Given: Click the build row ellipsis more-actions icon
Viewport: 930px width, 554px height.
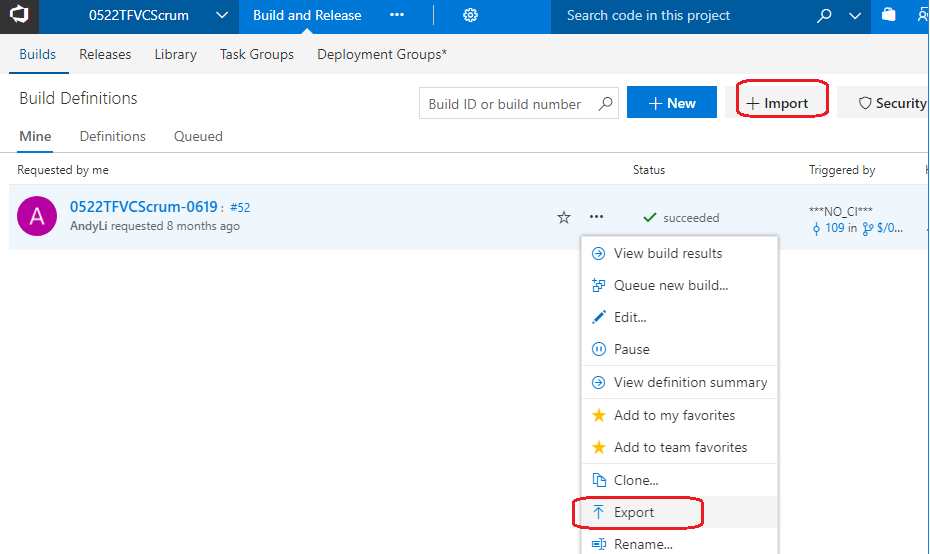Looking at the screenshot, I should [x=596, y=217].
